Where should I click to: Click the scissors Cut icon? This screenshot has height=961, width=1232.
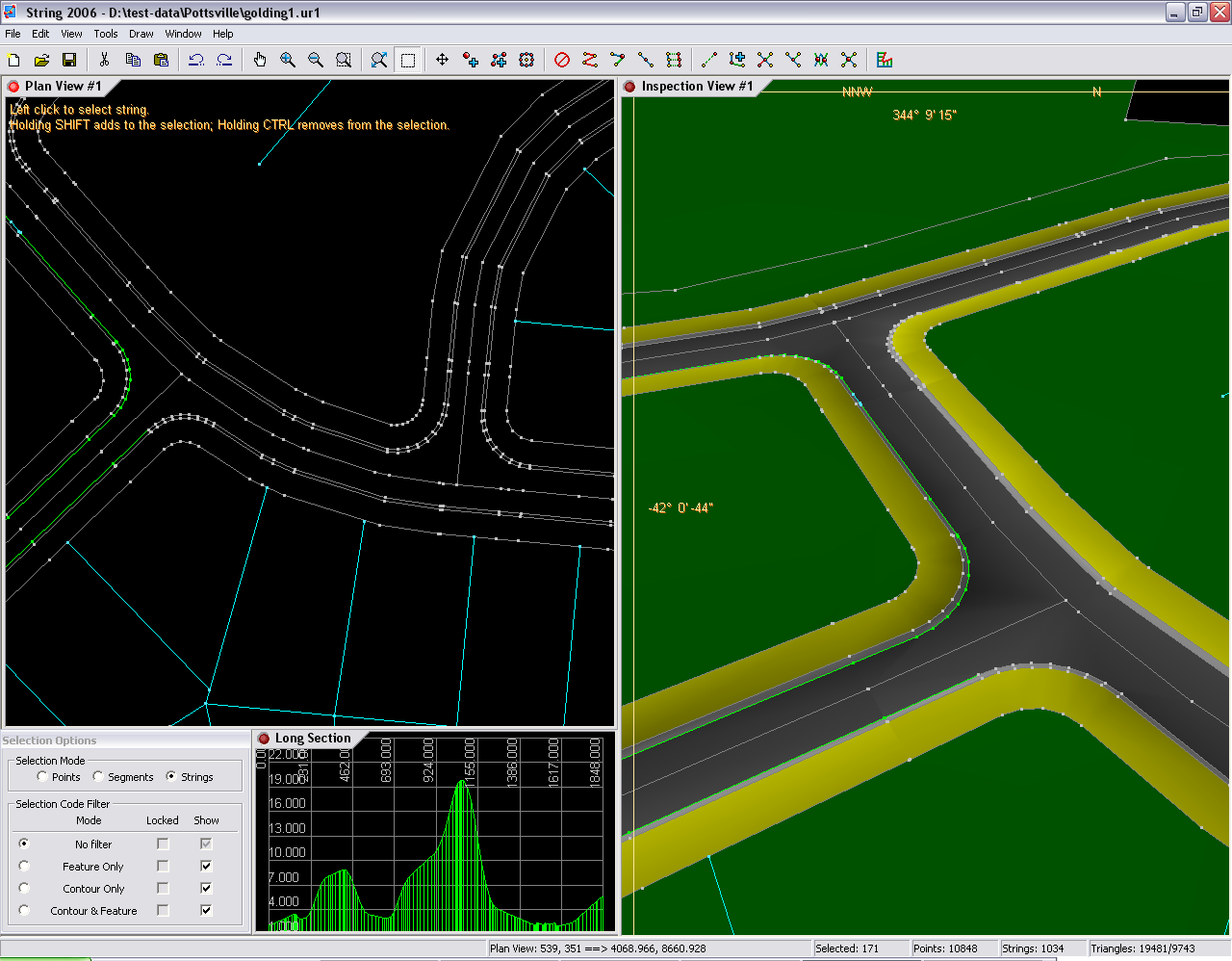[105, 60]
